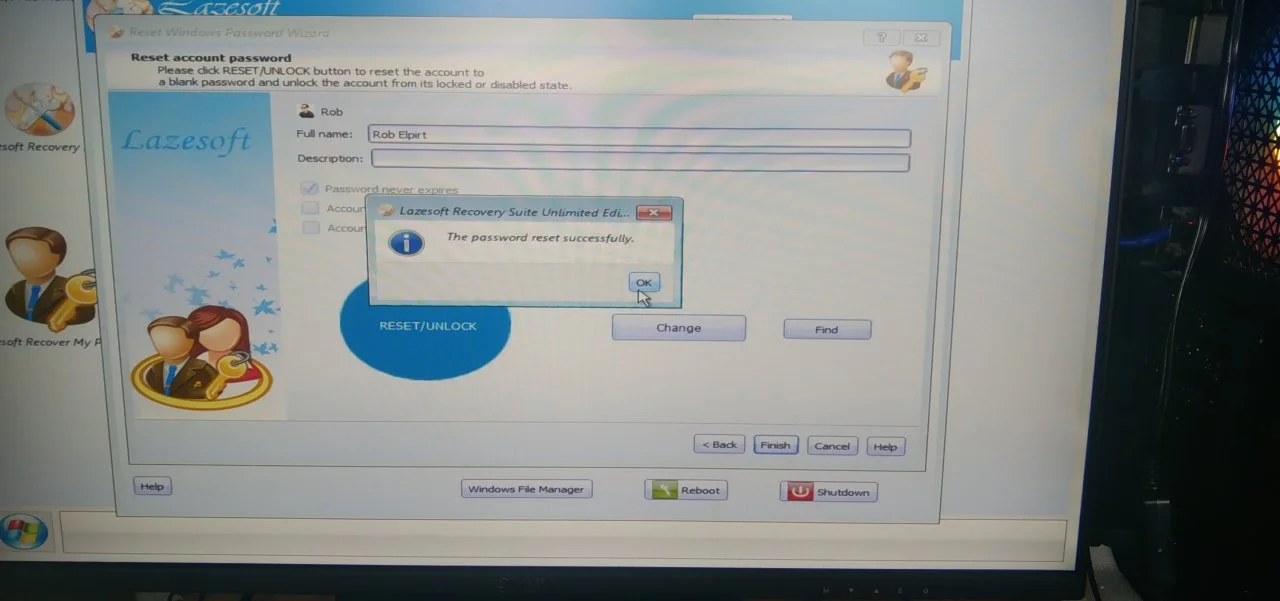Click the Find button
Viewport: 1280px width, 601px height.
pyautogui.click(x=827, y=330)
